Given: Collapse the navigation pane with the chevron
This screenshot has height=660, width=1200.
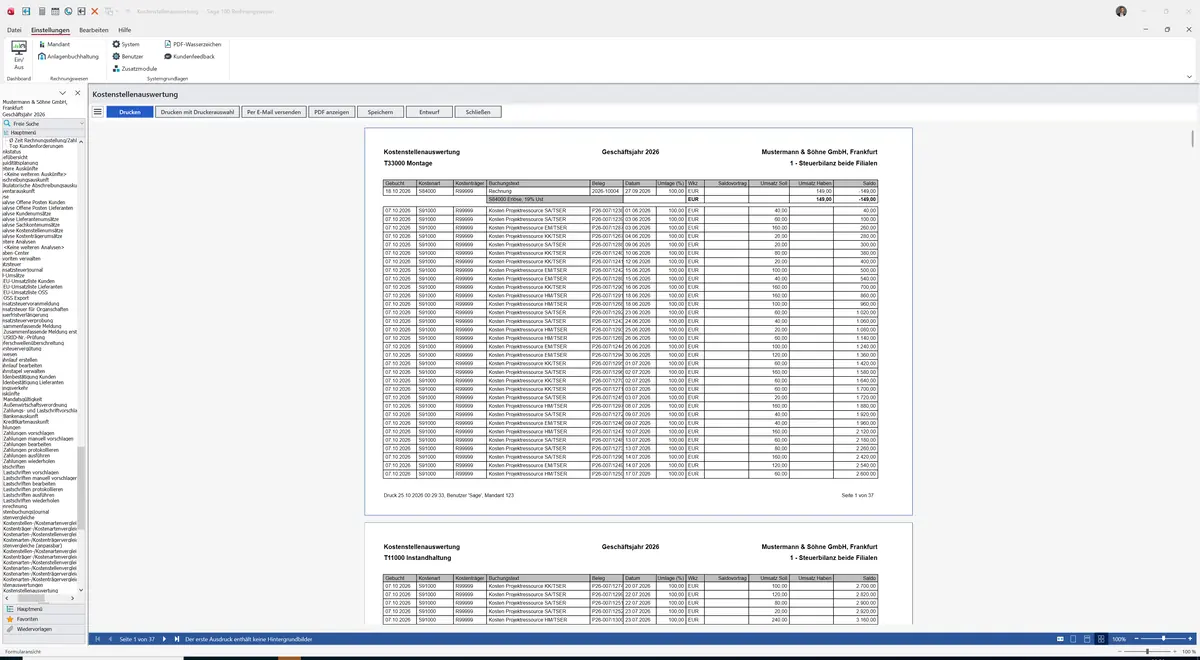Looking at the screenshot, I should tap(63, 93).
